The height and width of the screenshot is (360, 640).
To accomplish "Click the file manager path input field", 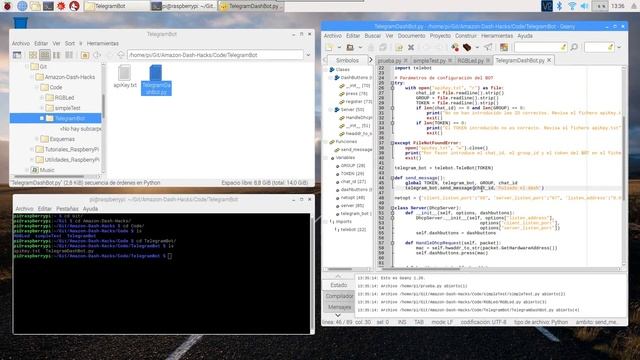I will [216, 55].
